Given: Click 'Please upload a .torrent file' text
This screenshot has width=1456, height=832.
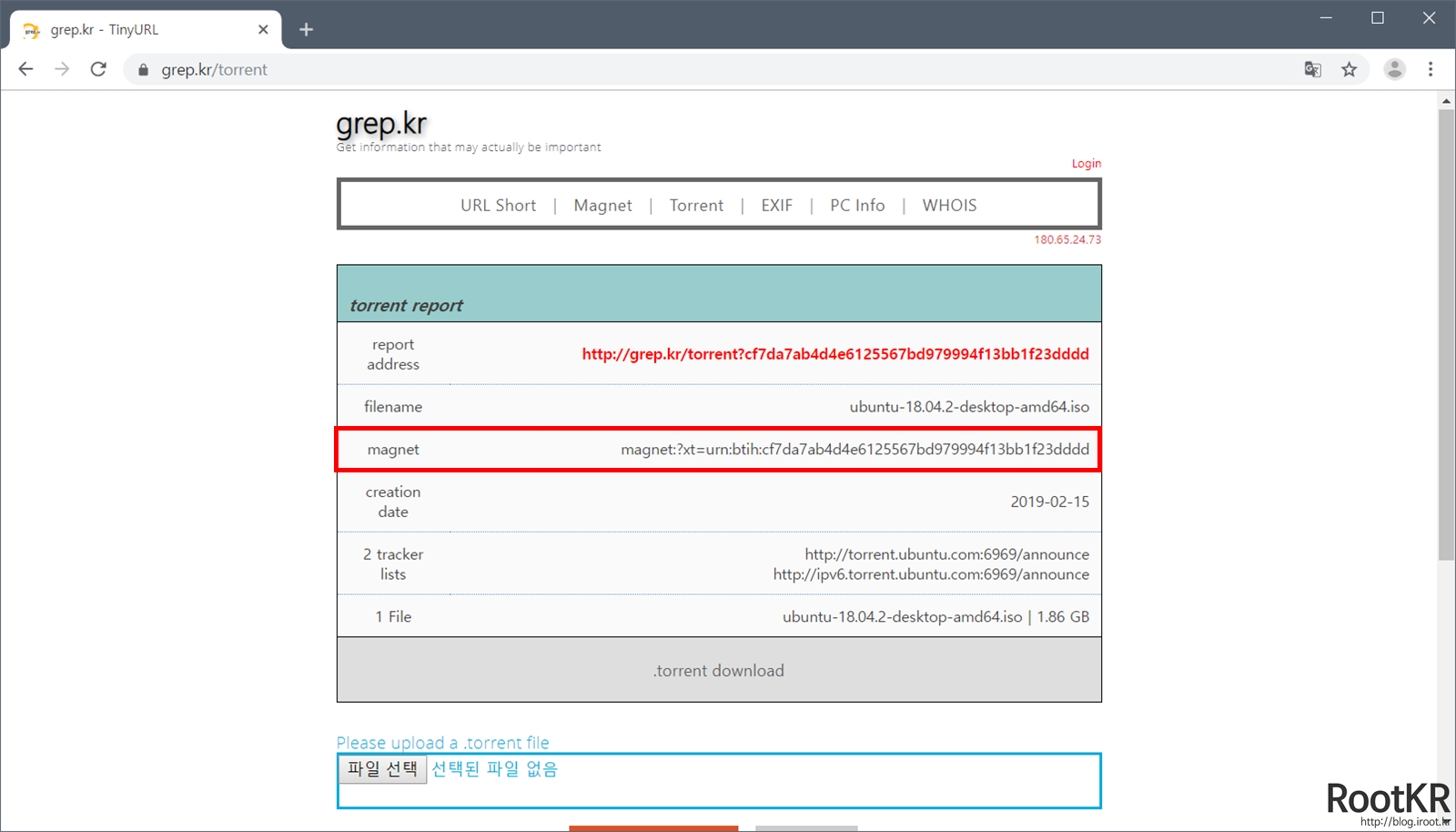Looking at the screenshot, I should 443,743.
